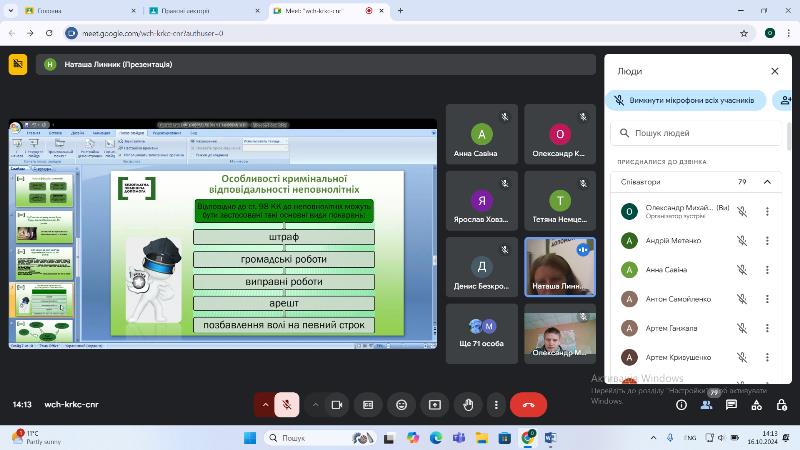Screen dimensions: 800x450
Task: Open meeting details info icon
Action: (x=682, y=405)
